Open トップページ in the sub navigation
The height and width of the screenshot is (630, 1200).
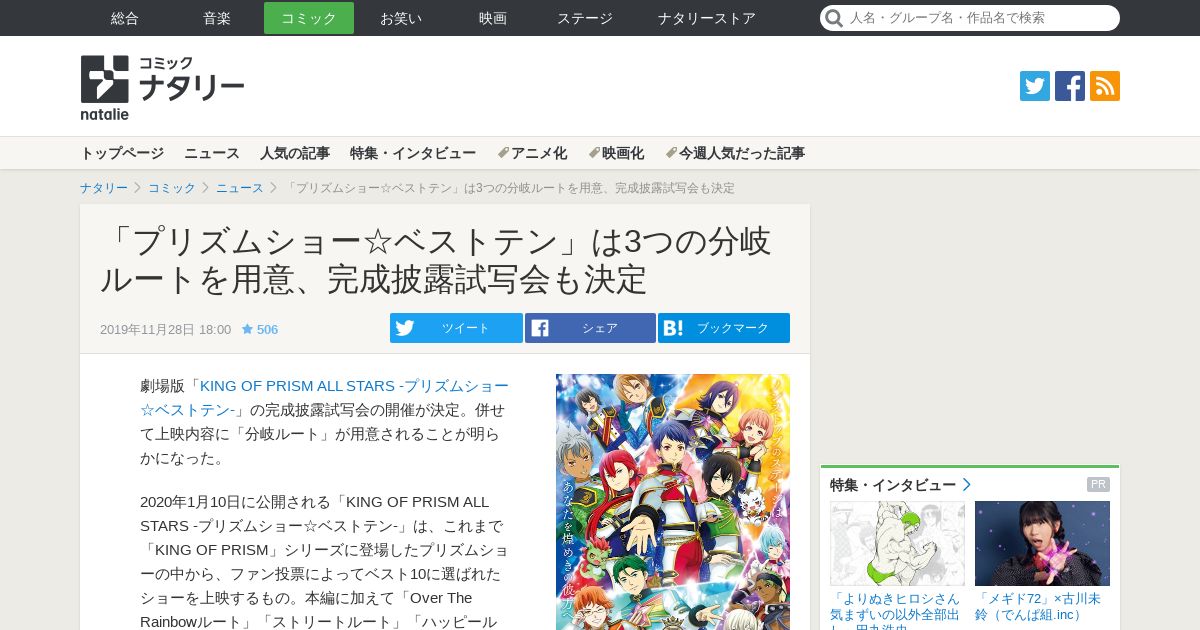[x=122, y=153]
